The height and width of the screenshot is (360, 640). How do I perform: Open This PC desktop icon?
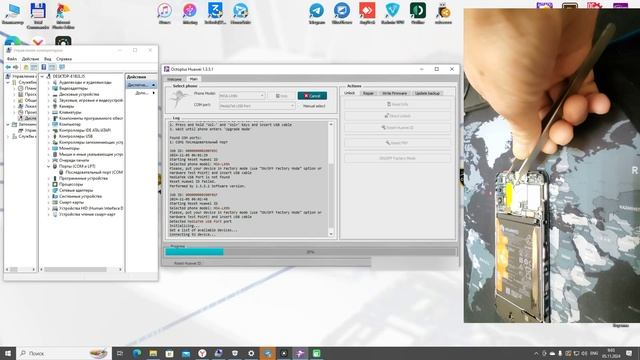click(13, 13)
